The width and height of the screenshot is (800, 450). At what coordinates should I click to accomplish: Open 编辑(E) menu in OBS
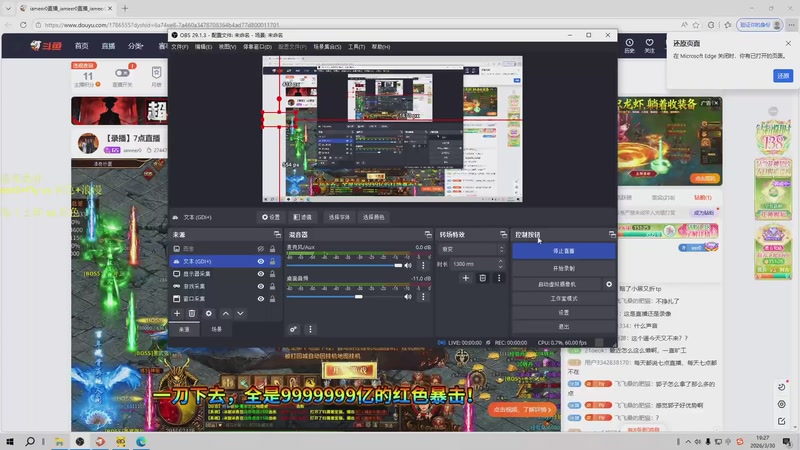click(x=203, y=46)
